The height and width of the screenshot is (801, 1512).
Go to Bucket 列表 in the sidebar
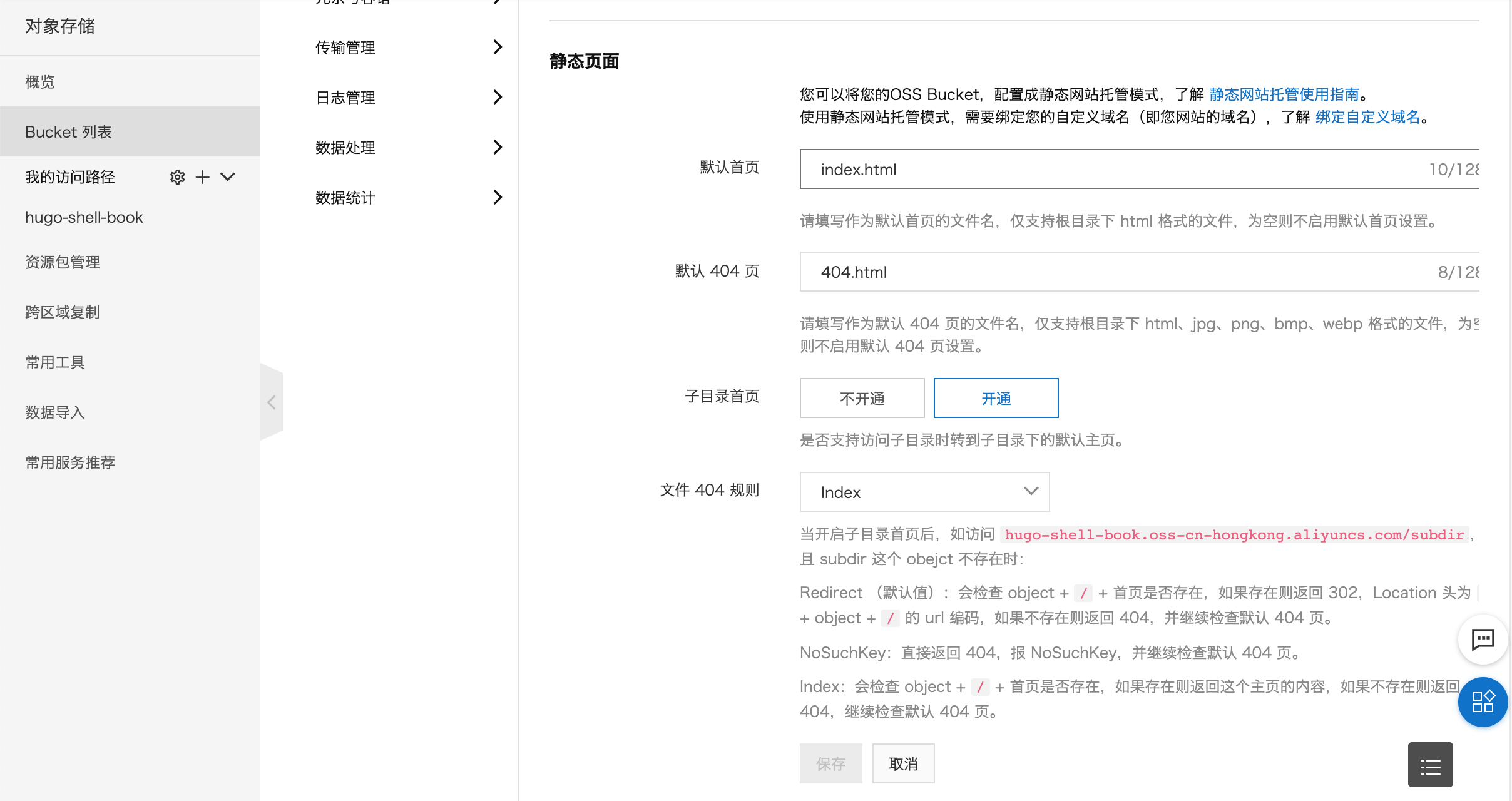tap(69, 132)
